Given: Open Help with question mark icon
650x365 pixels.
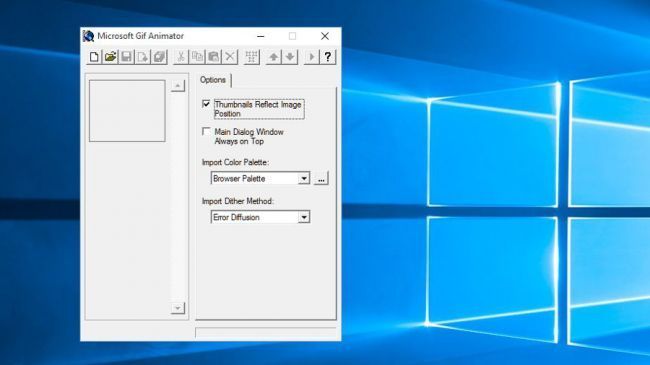Looking at the screenshot, I should [328, 57].
